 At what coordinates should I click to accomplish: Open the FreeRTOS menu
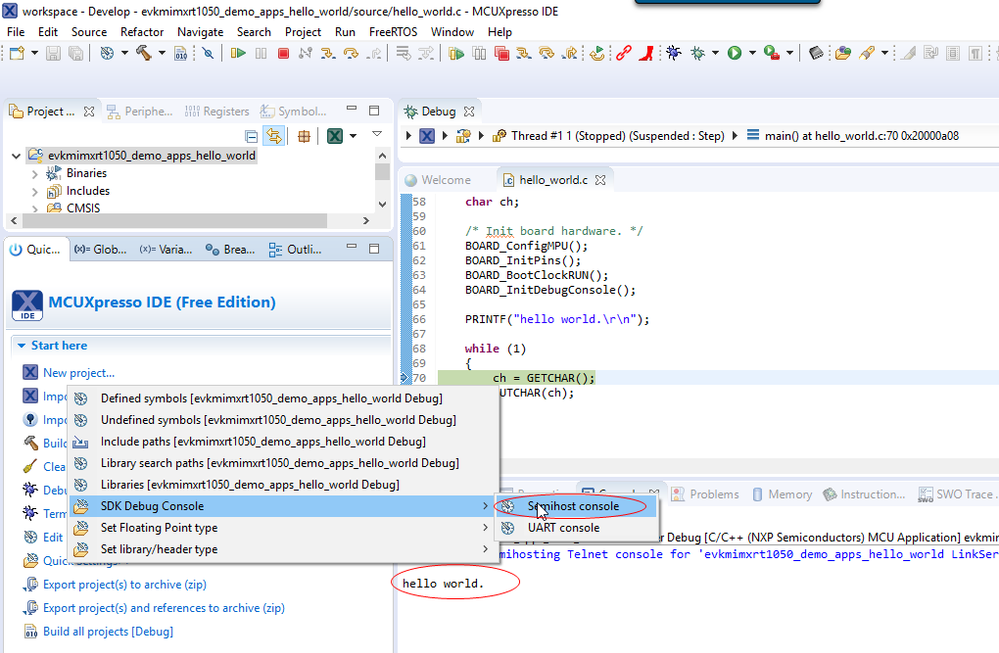point(393,32)
